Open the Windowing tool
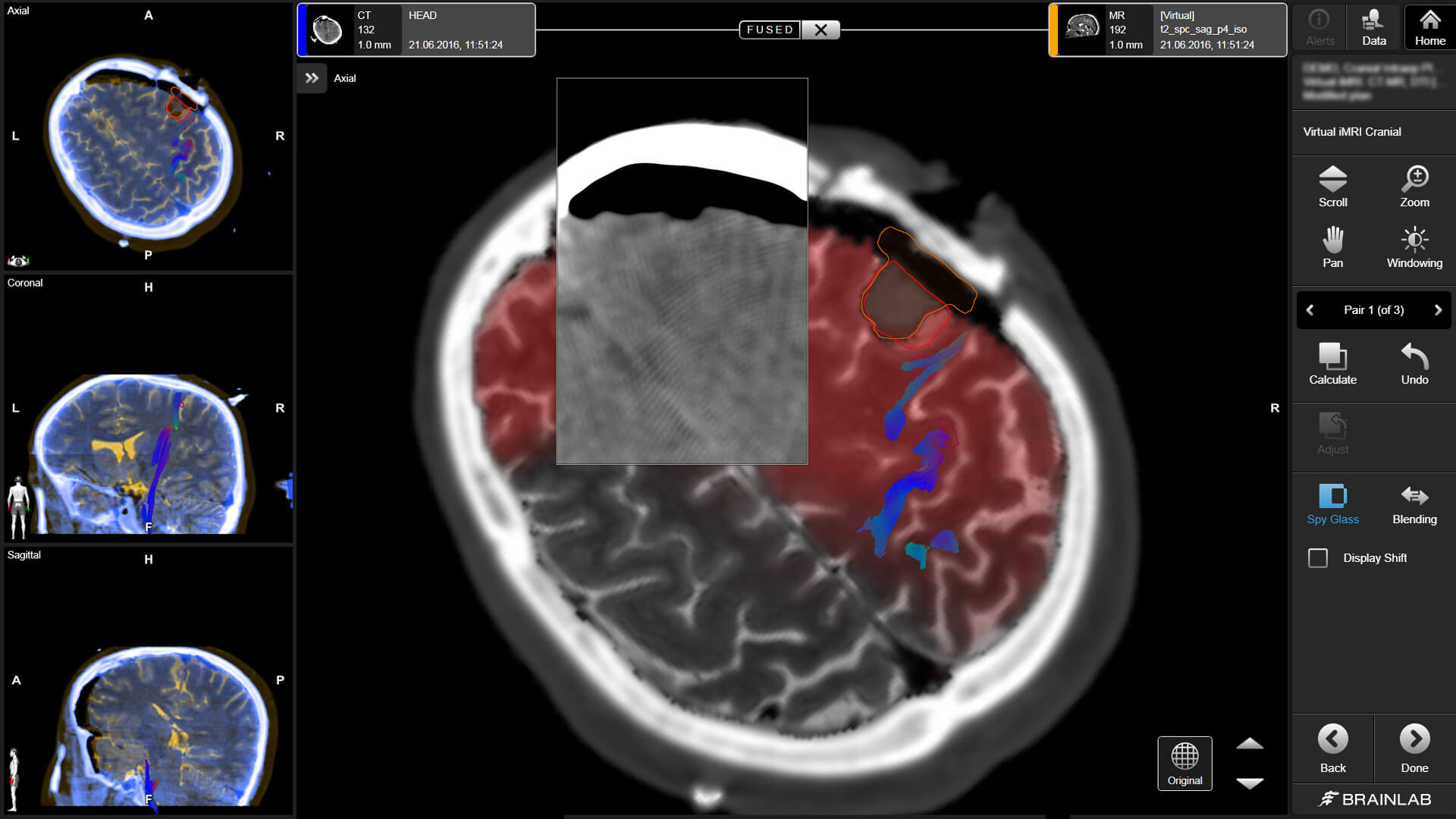Screen dimensions: 1456x819 click(x=1414, y=246)
